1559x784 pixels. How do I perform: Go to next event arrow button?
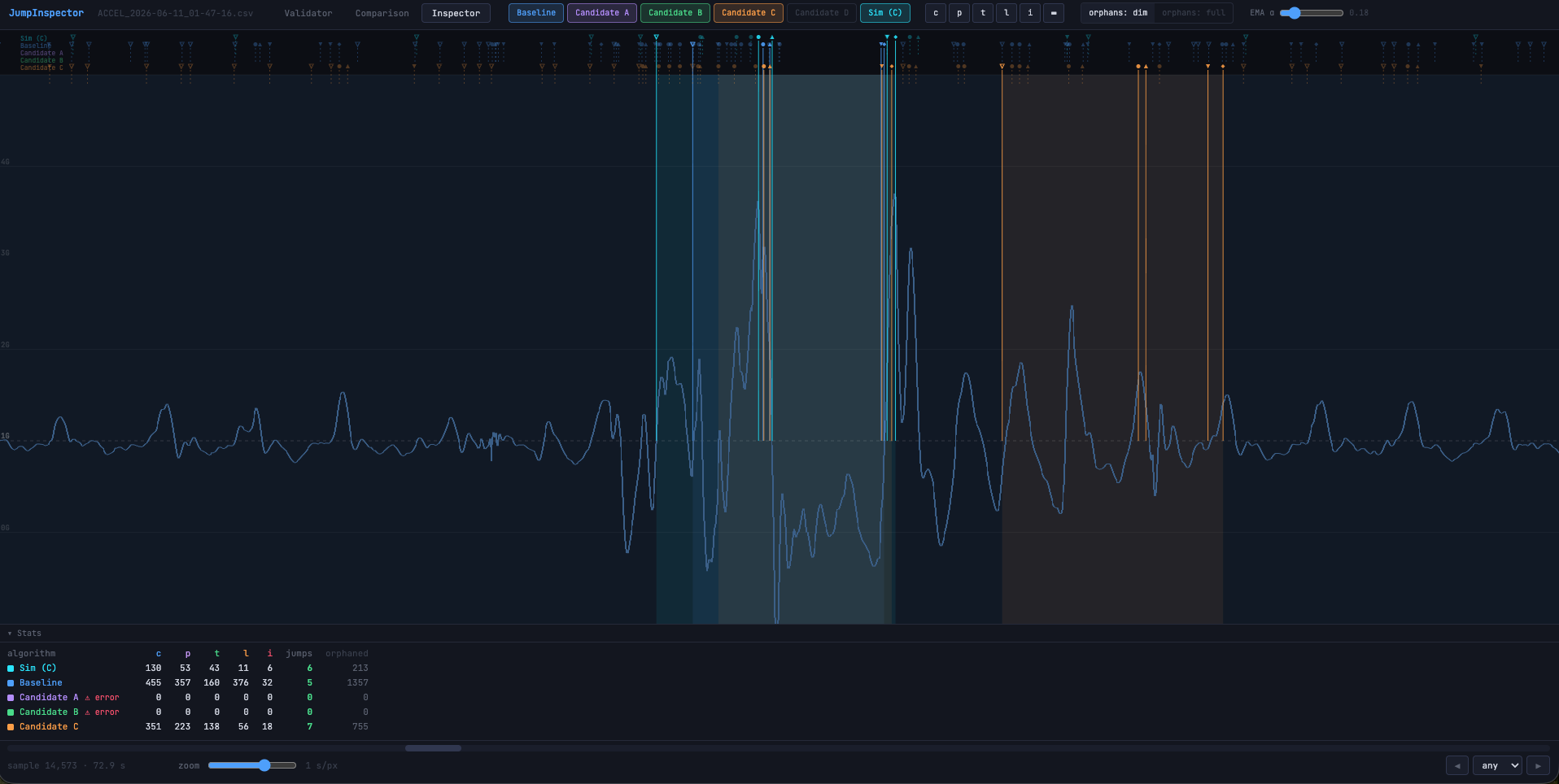pyautogui.click(x=1538, y=765)
